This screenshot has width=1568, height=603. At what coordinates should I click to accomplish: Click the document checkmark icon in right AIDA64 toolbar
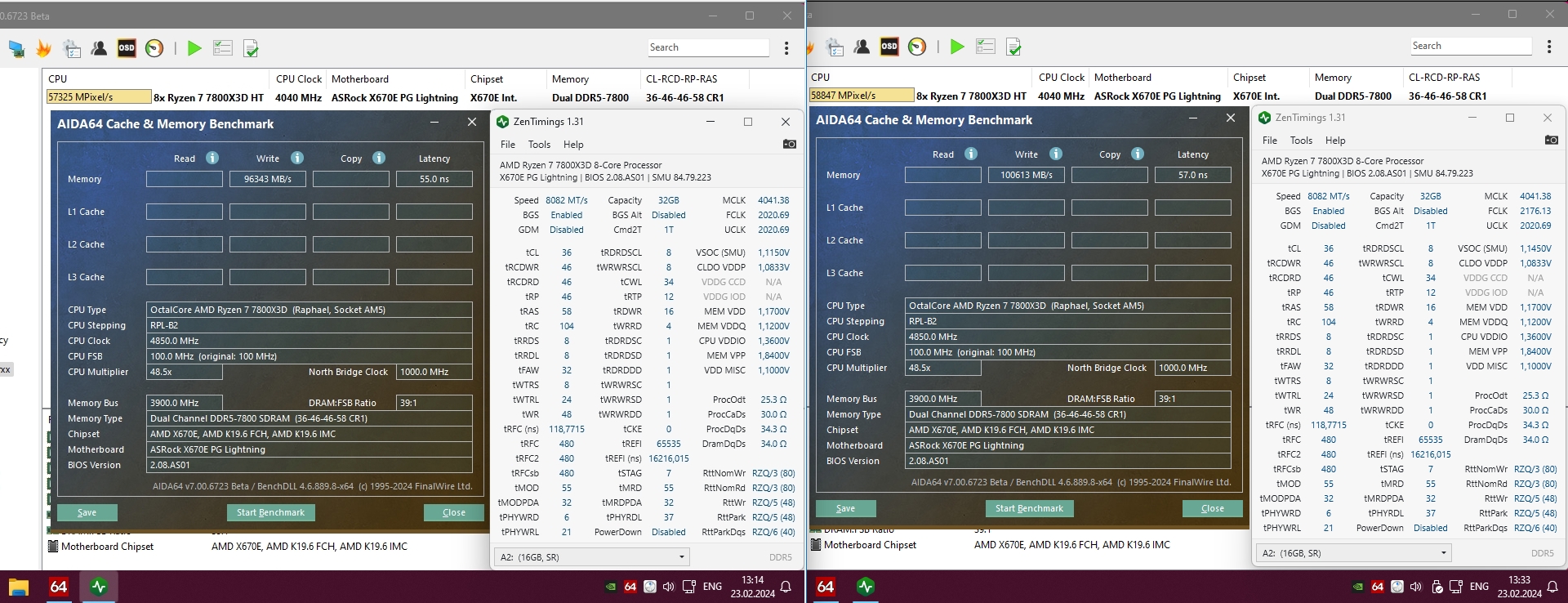1013,47
